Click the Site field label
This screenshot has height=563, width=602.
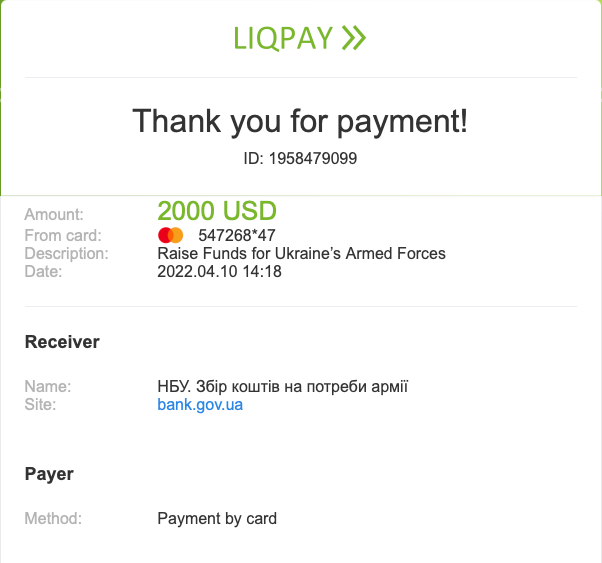40,405
